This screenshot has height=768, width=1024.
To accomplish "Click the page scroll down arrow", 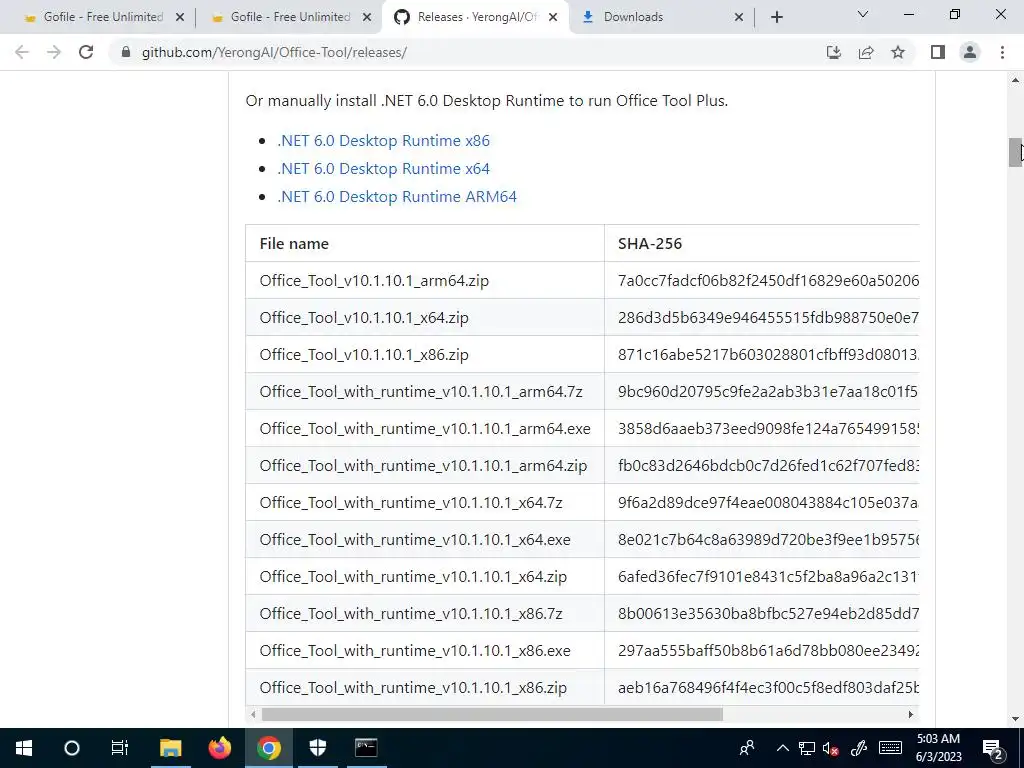I will (x=1016, y=719).
